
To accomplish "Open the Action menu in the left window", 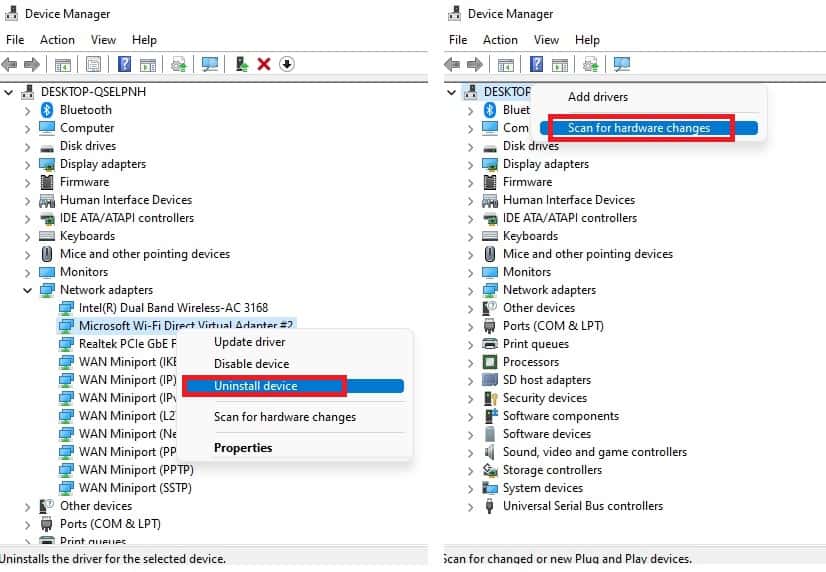I will [57, 40].
